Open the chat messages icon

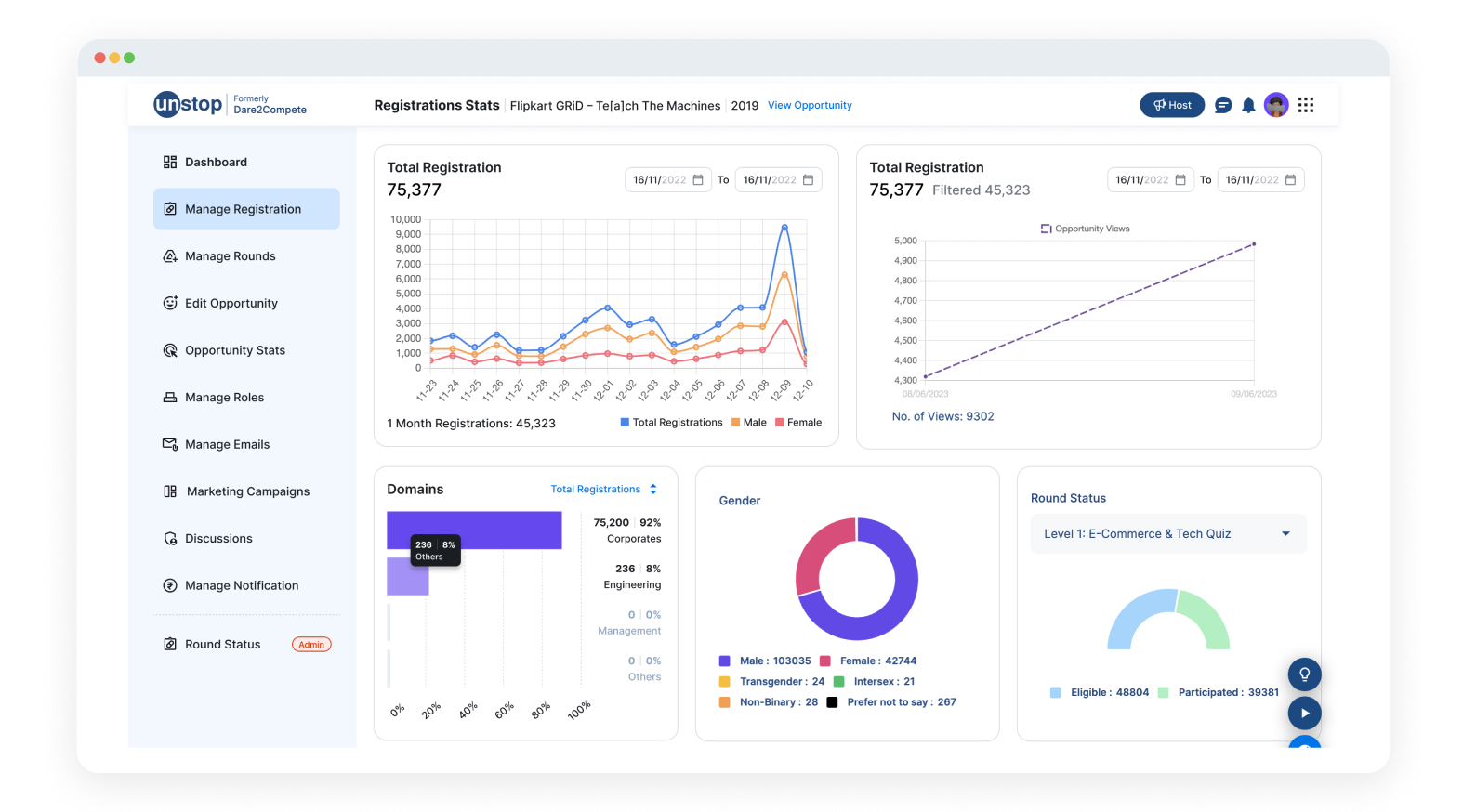(x=1223, y=106)
